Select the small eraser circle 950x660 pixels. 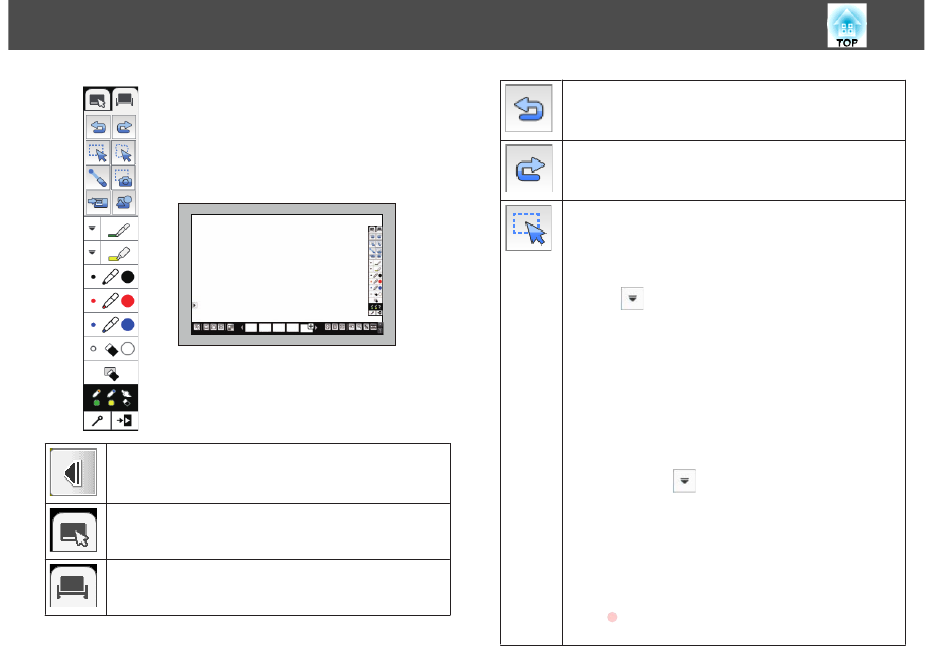93,348
